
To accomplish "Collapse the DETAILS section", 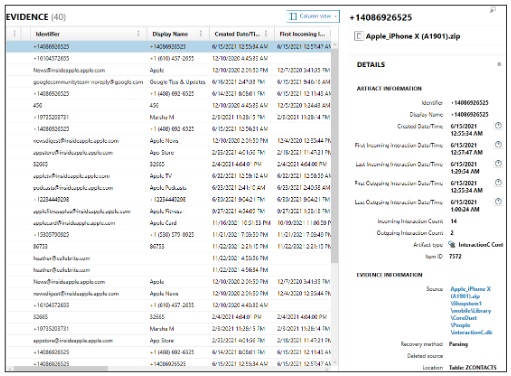I will tap(499, 64).
